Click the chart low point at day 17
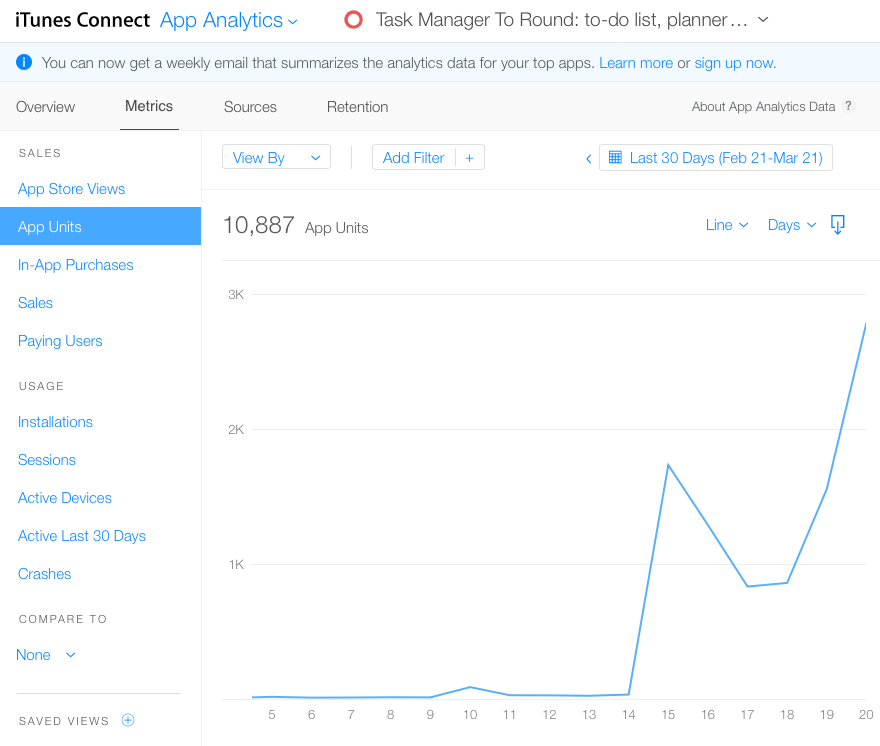880x746 pixels. click(x=748, y=587)
